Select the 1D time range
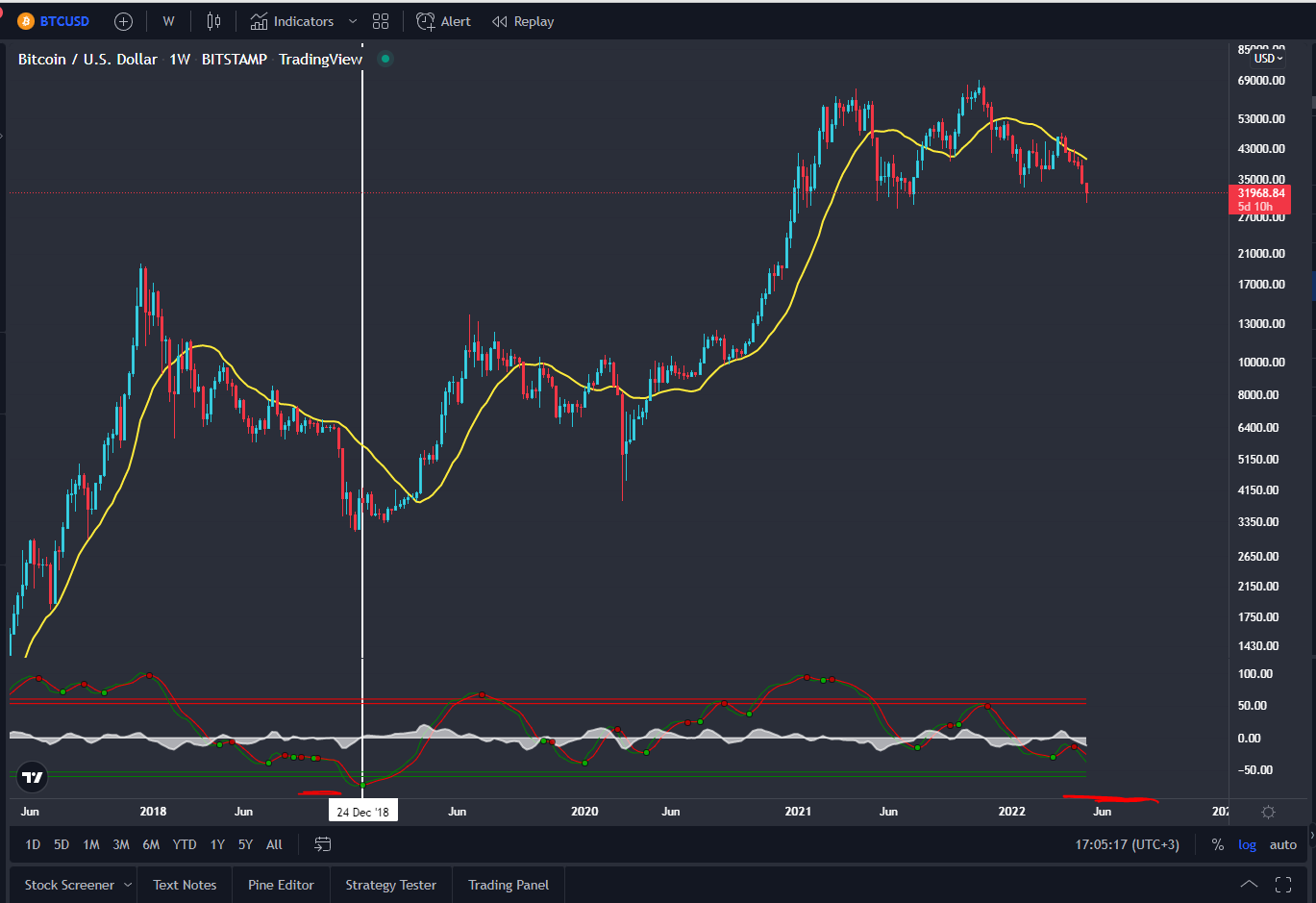 pyautogui.click(x=33, y=844)
